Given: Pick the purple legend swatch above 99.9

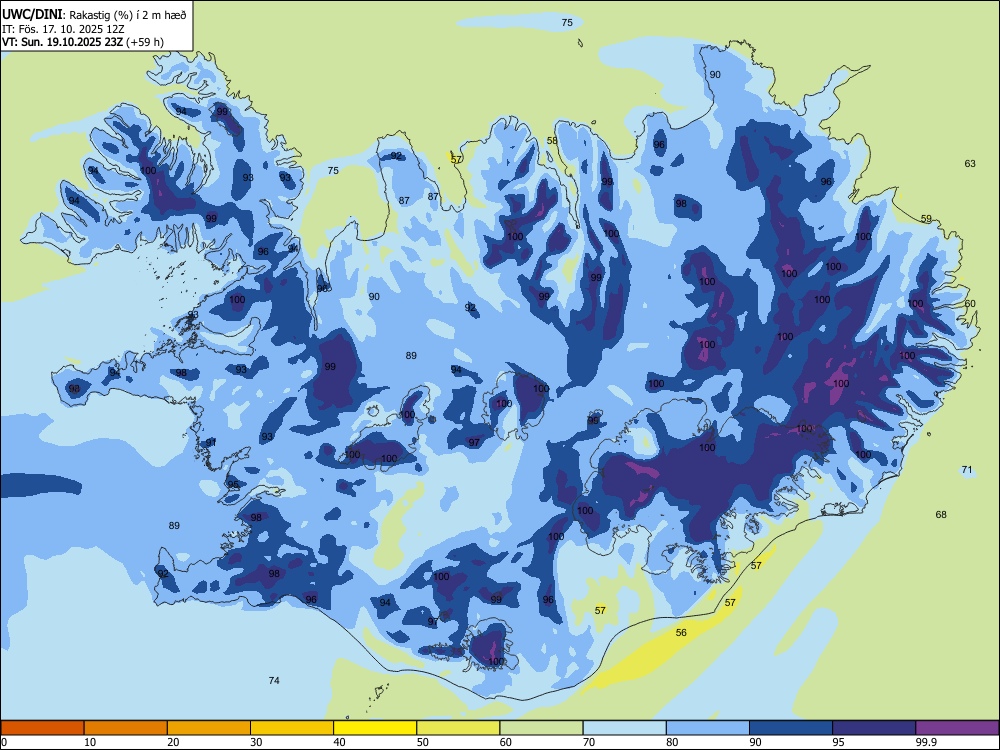Looking at the screenshot, I should [x=957, y=728].
